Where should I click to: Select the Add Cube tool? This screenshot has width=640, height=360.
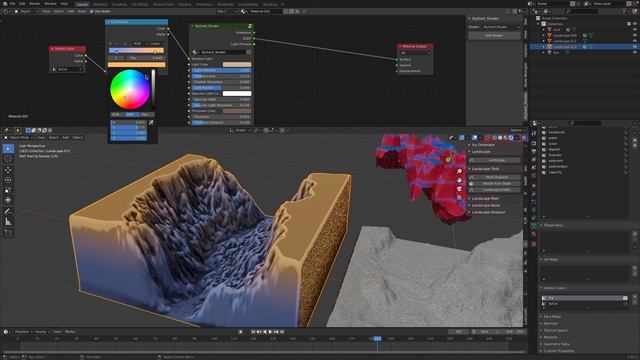point(8,233)
